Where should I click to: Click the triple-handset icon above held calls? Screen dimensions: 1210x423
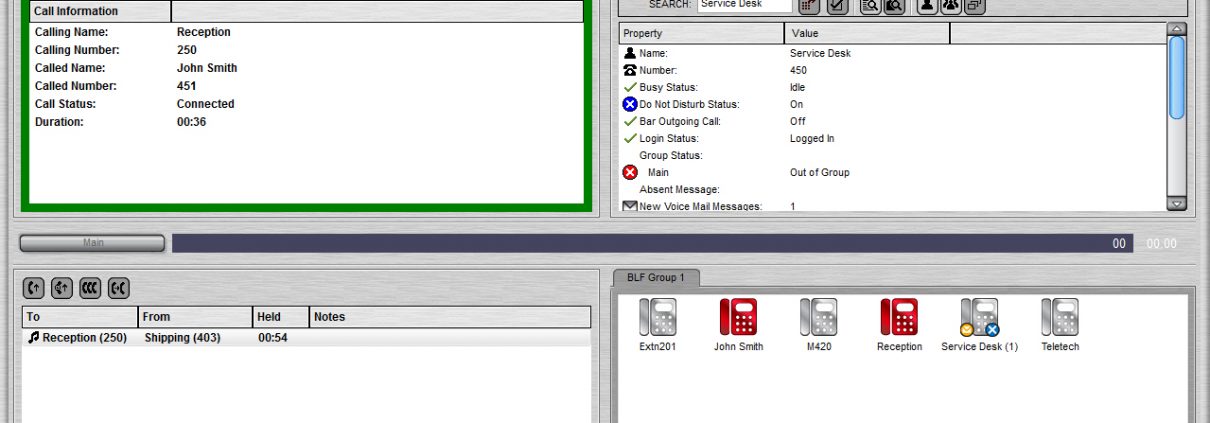(90, 289)
